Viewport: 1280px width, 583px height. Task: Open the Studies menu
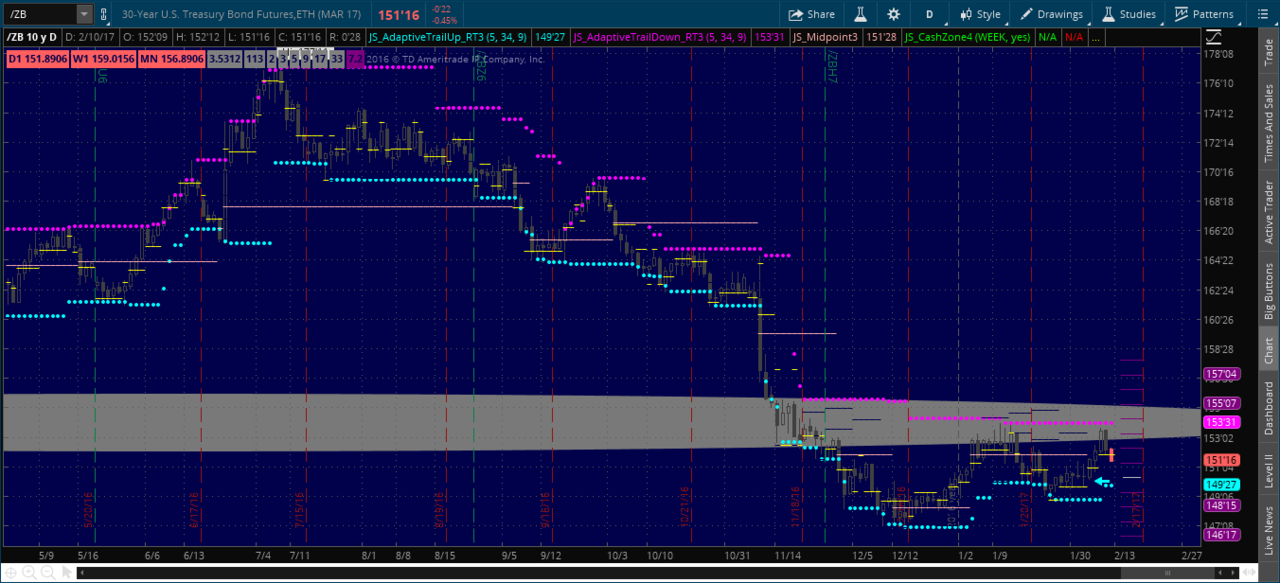tap(1129, 14)
